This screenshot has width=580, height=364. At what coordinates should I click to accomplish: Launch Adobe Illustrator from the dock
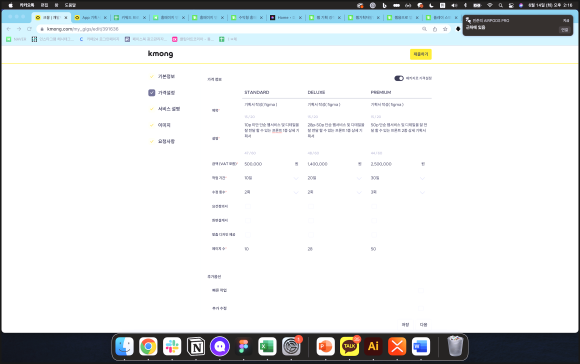373,347
